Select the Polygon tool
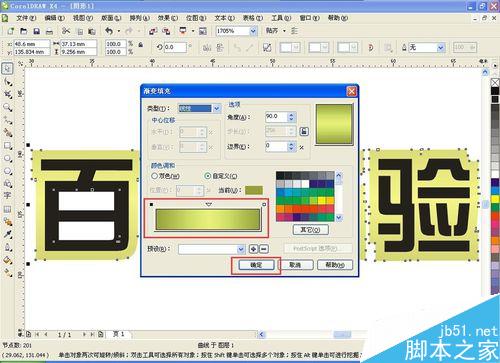Screen dimensions: 500x363 click(x=7, y=171)
